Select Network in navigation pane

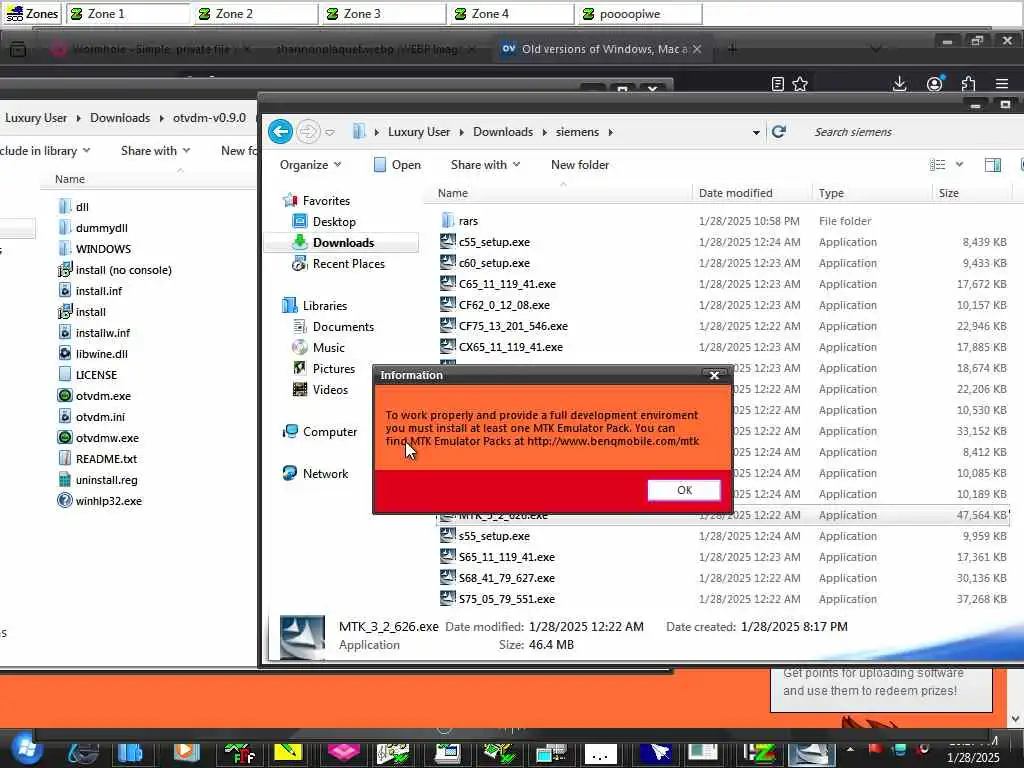(x=325, y=473)
